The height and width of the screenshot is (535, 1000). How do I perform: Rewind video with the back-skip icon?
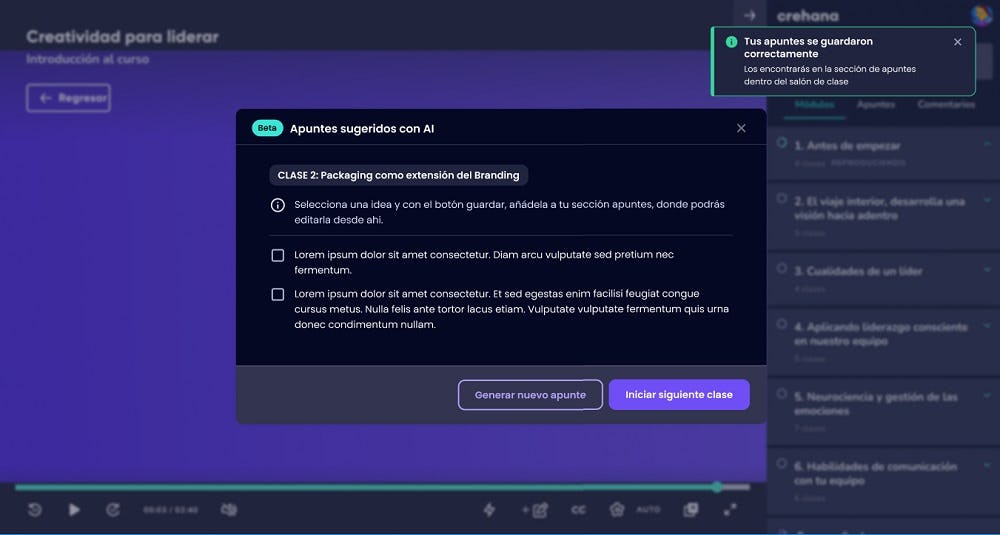pyautogui.click(x=34, y=509)
